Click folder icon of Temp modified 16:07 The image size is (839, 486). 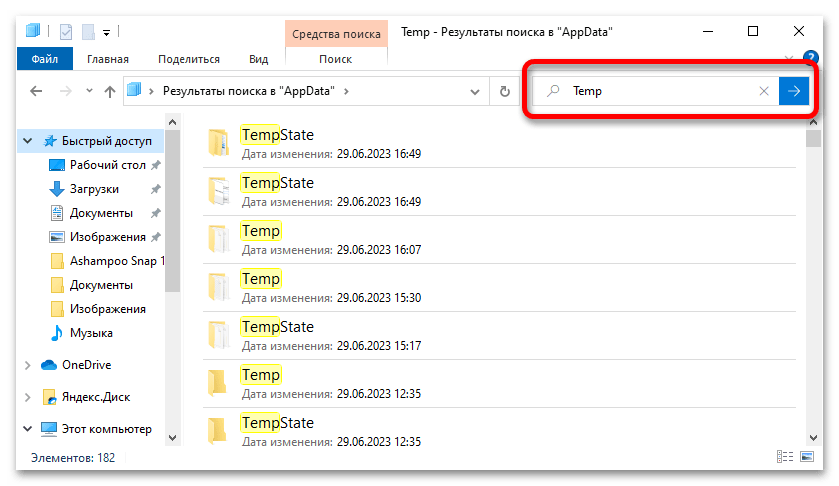pos(218,239)
